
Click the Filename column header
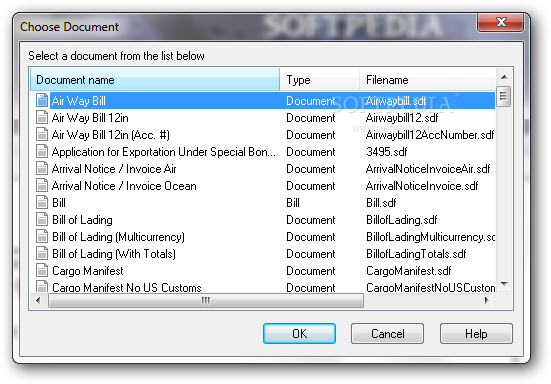pyautogui.click(x=428, y=80)
